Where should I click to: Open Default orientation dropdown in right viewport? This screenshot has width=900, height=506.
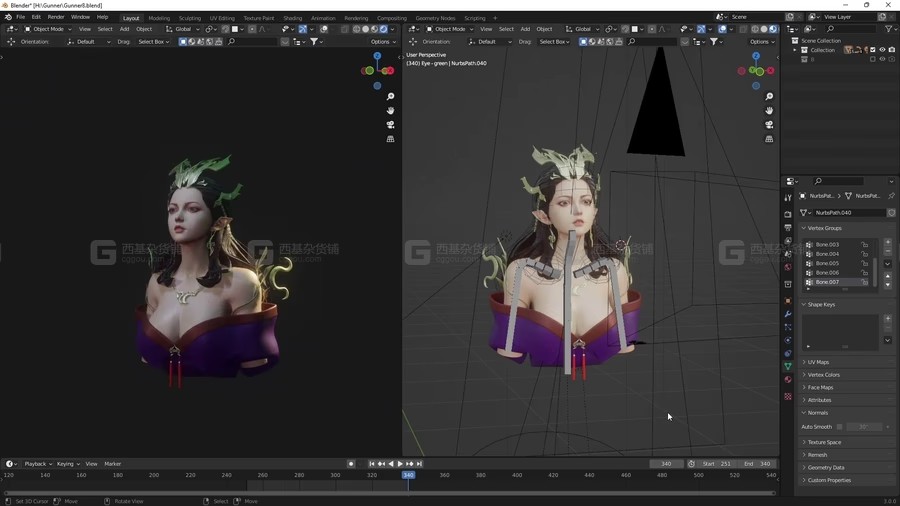[x=490, y=41]
